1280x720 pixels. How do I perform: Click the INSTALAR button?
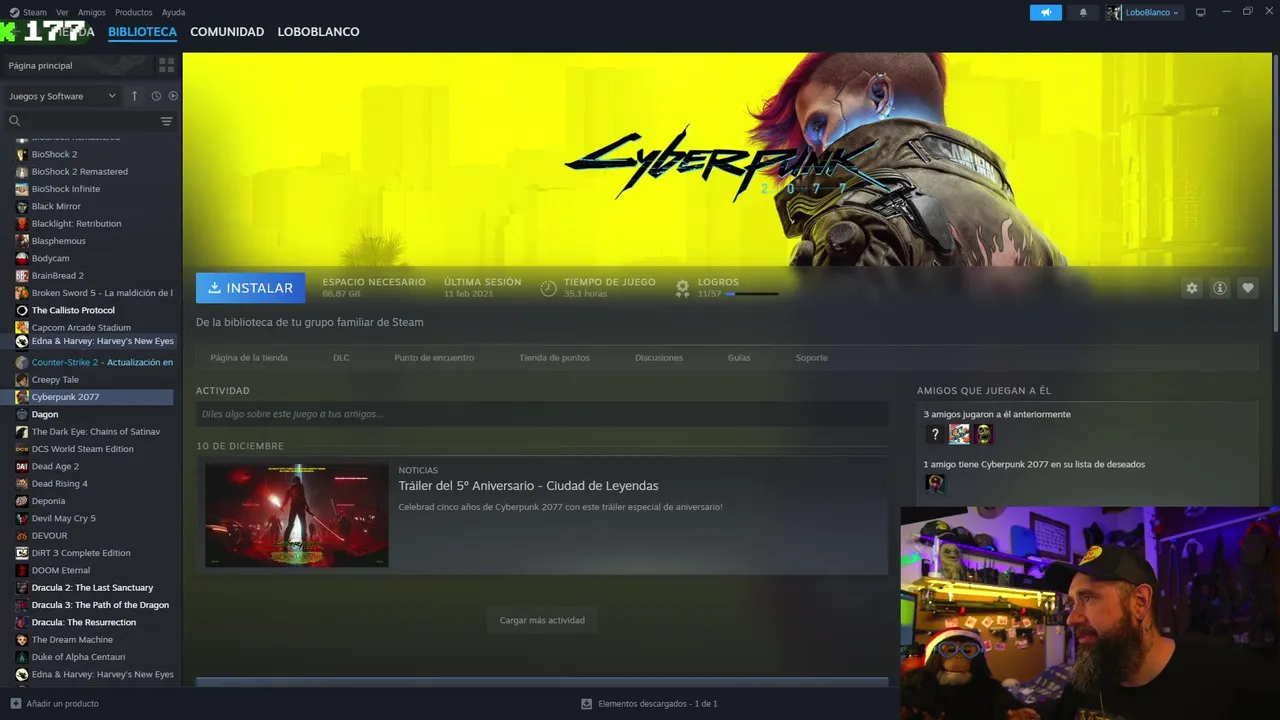point(251,288)
